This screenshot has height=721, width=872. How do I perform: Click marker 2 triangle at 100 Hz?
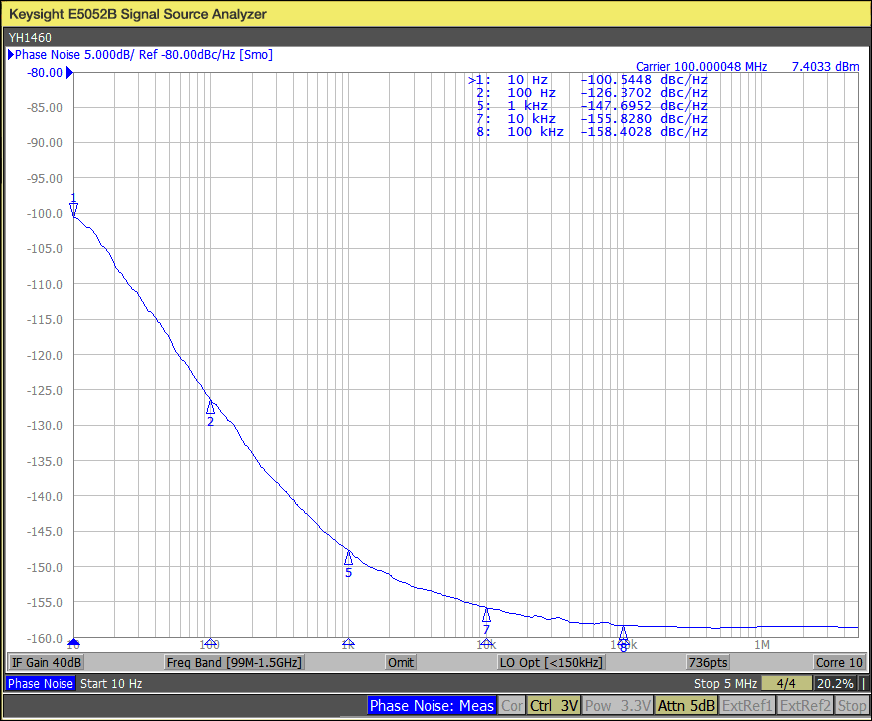point(210,407)
